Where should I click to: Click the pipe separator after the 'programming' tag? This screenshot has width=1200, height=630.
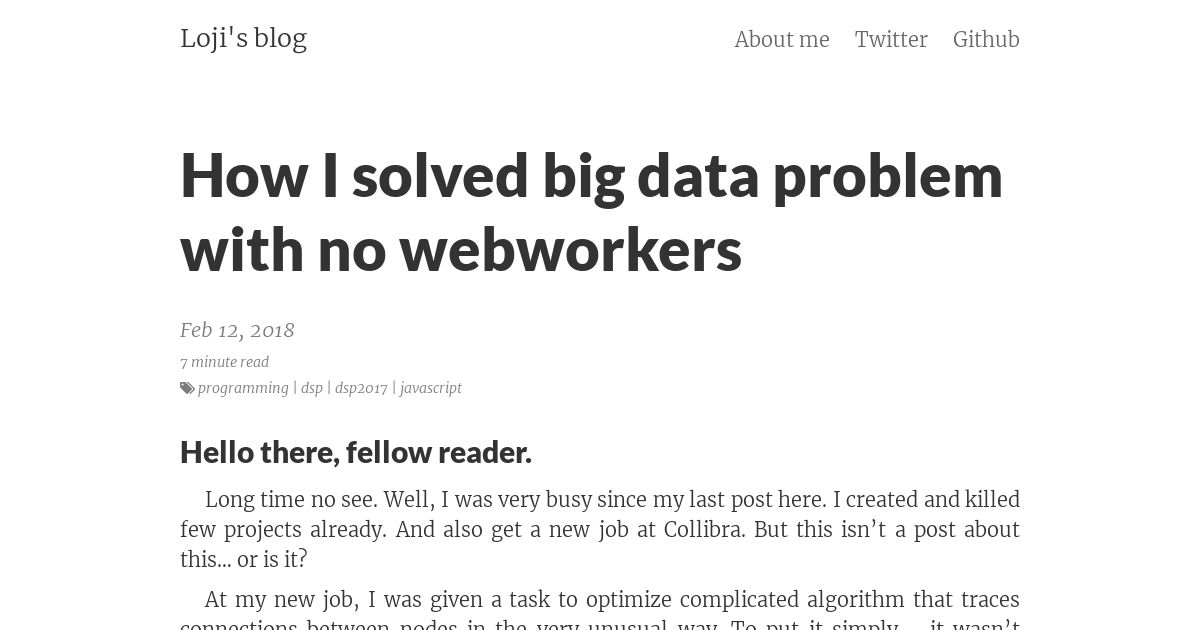pos(295,388)
